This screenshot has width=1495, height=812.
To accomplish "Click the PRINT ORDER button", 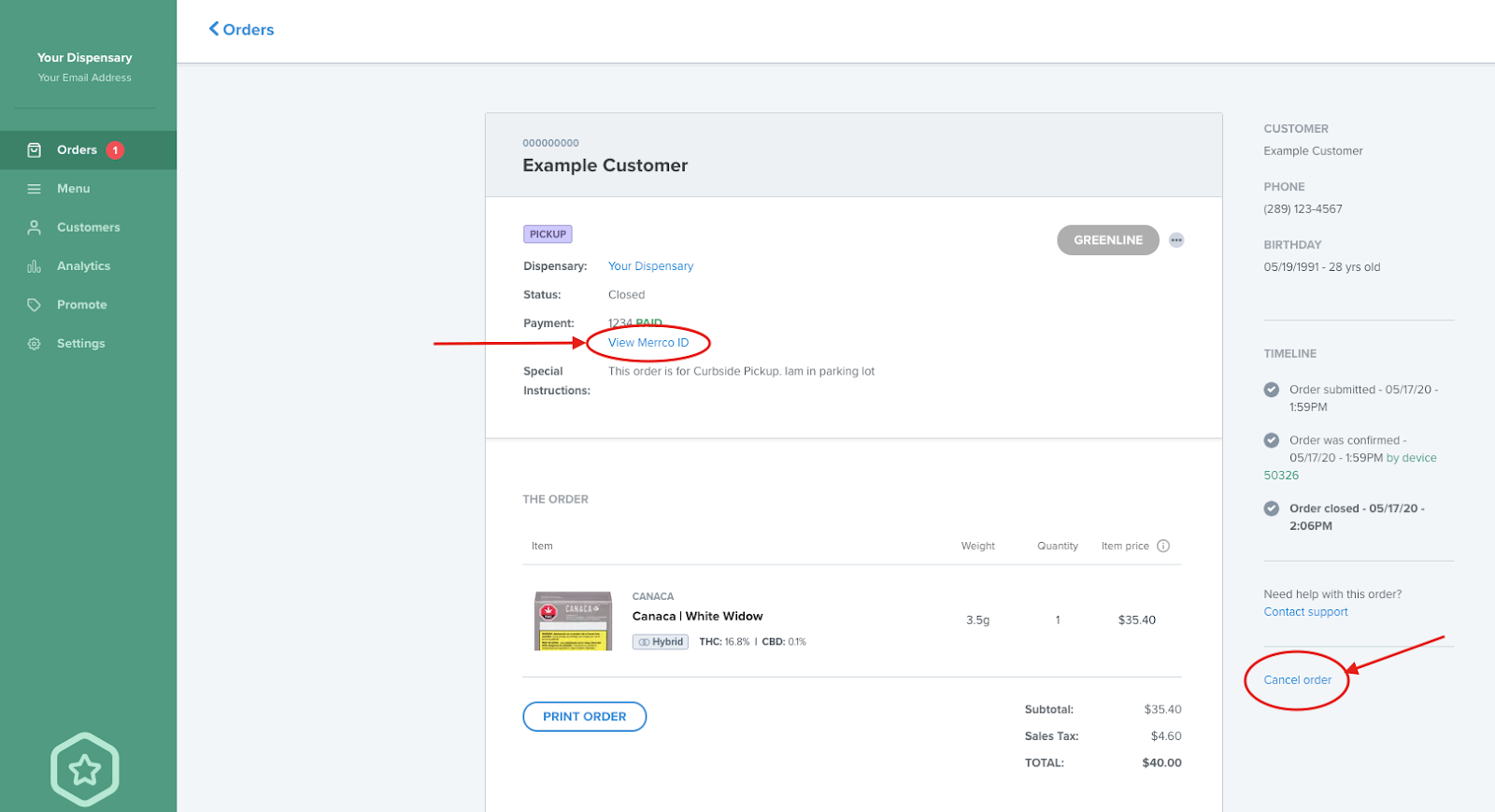I will (x=585, y=717).
